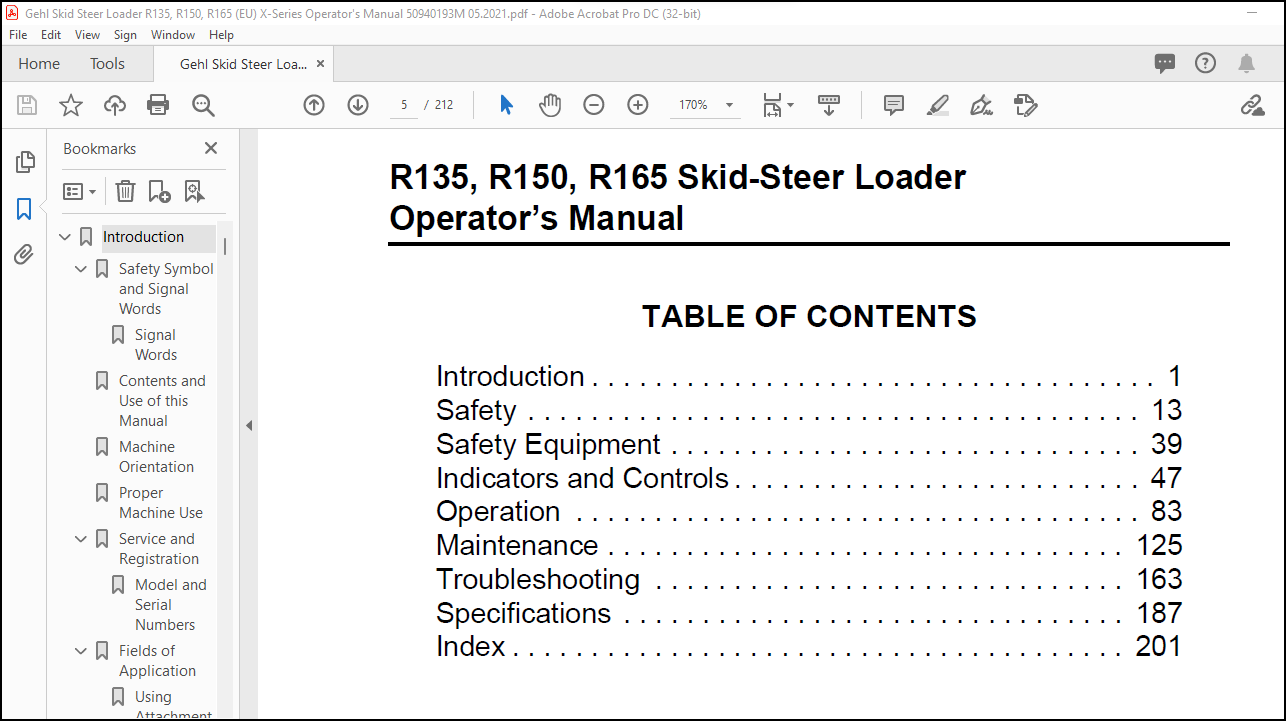
Task: Open the read mode keyboard icon
Action: tap(829, 105)
